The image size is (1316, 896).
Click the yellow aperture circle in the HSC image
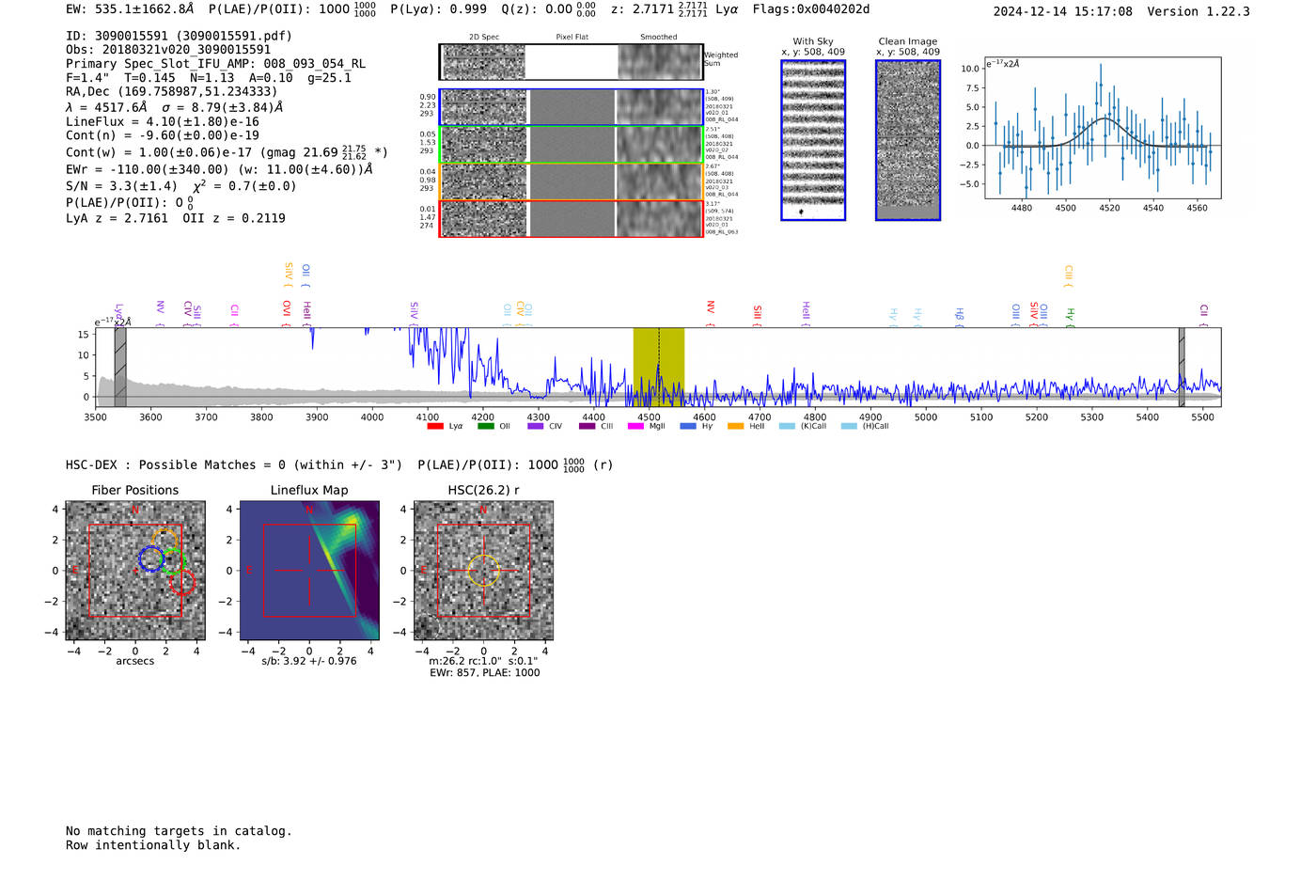(x=483, y=571)
